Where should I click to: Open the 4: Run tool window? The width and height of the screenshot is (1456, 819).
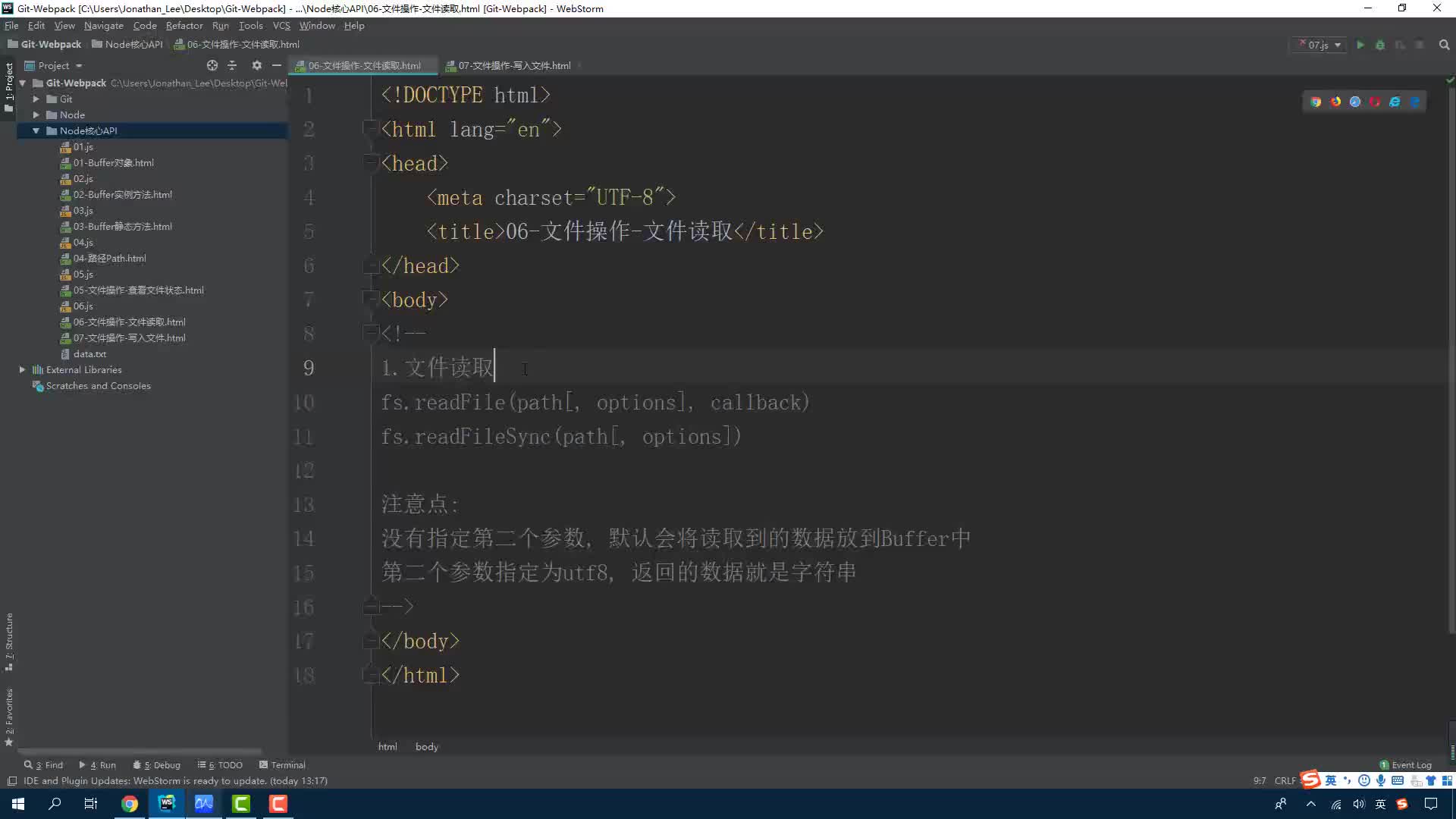(98, 765)
